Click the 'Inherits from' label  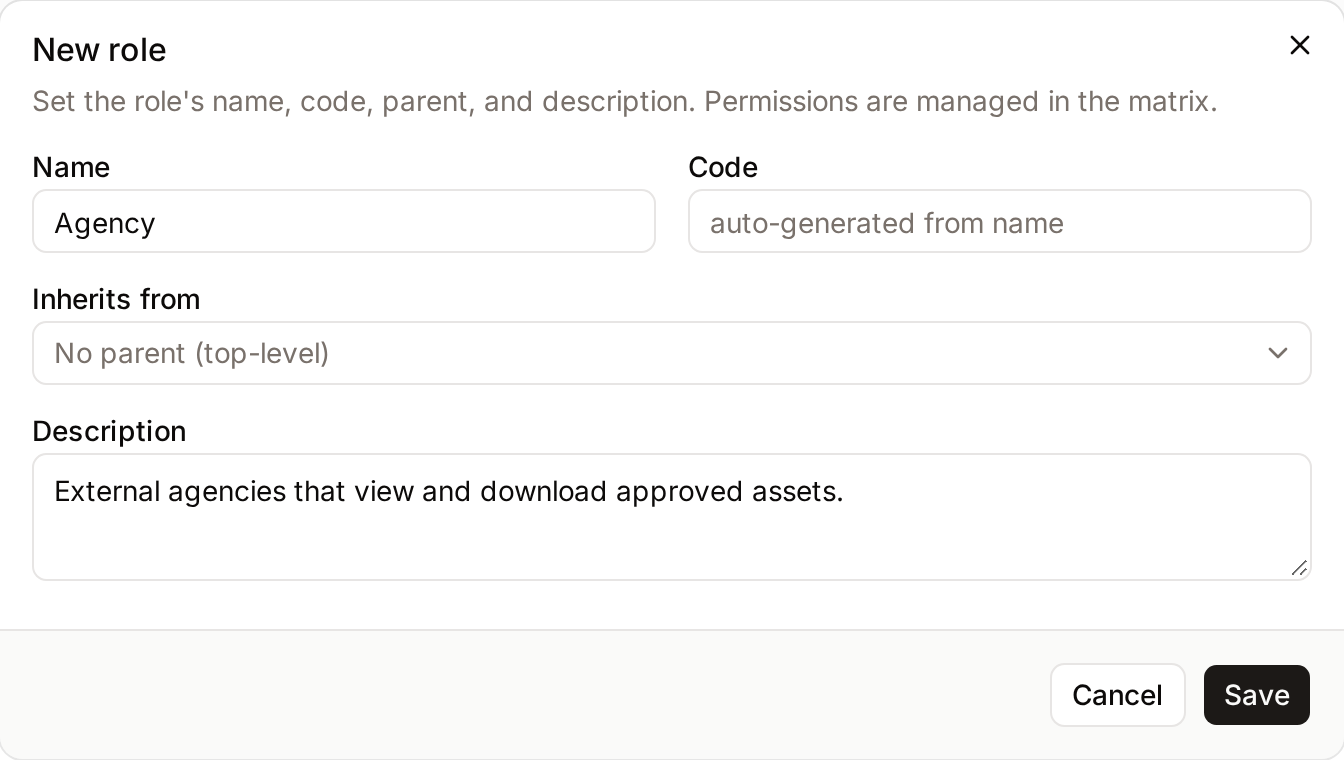click(116, 299)
